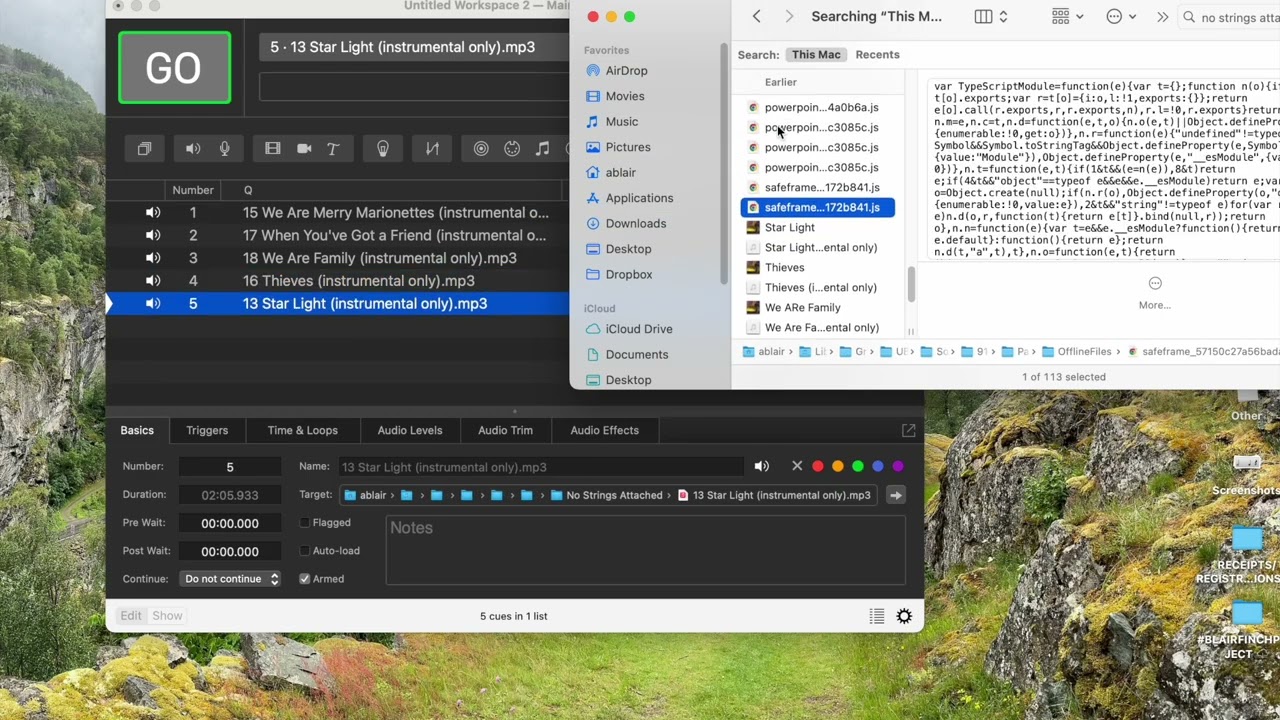Open the Finder view switcher dropdown
This screenshot has width=1280, height=720.
[x=991, y=17]
